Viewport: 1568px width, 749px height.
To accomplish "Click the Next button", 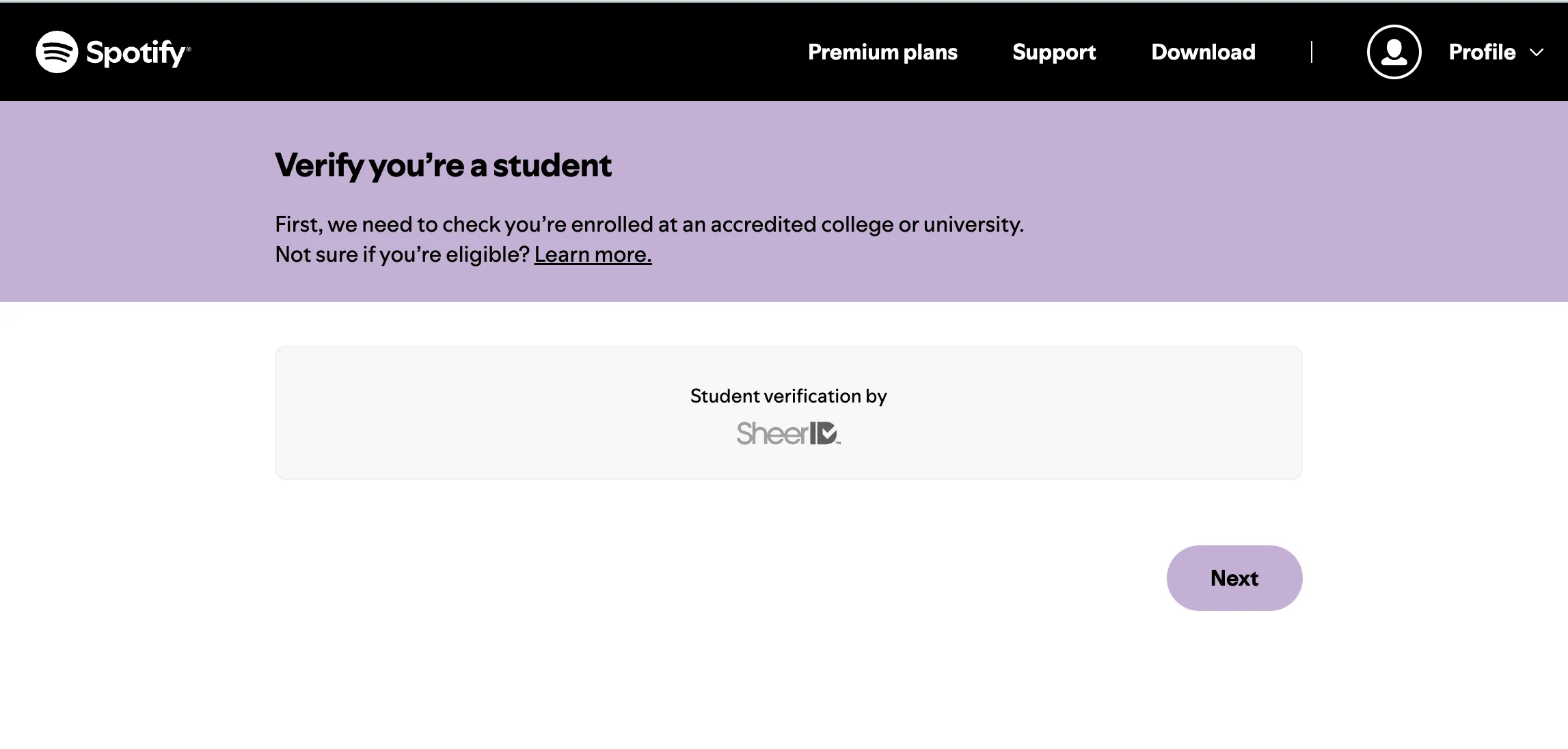I will point(1234,577).
